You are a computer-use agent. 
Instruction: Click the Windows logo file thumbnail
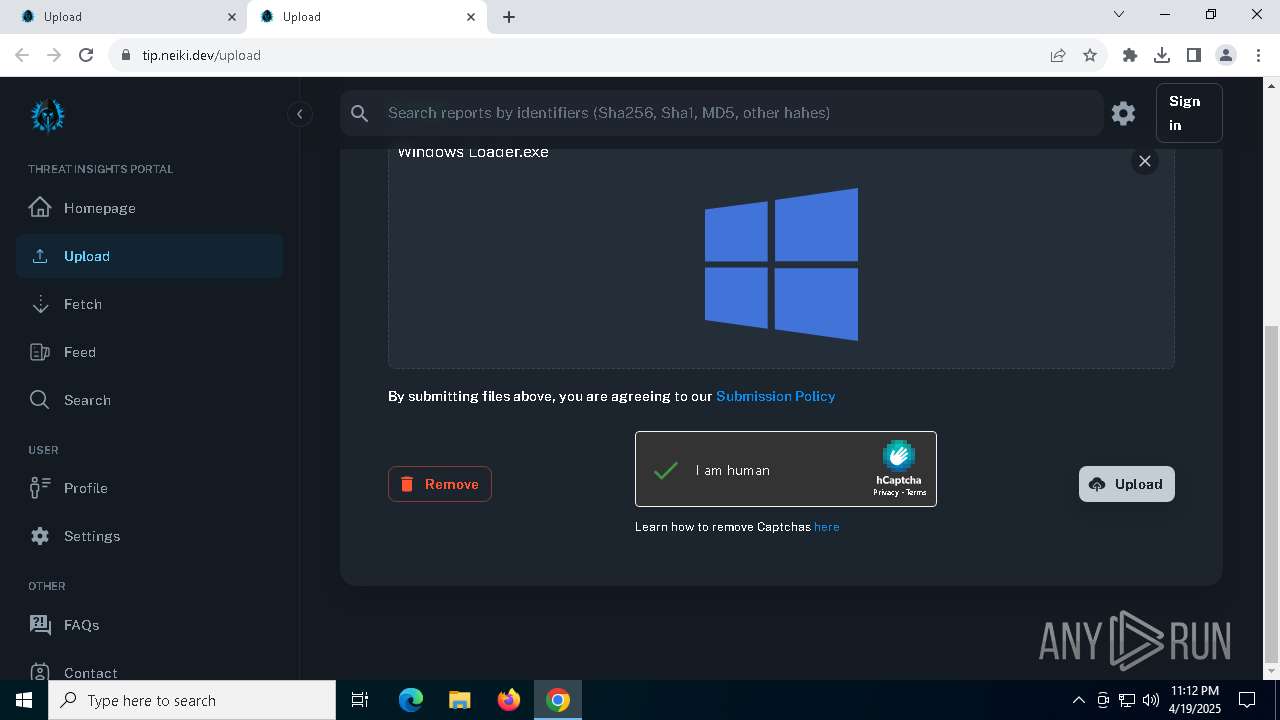pyautogui.click(x=781, y=264)
